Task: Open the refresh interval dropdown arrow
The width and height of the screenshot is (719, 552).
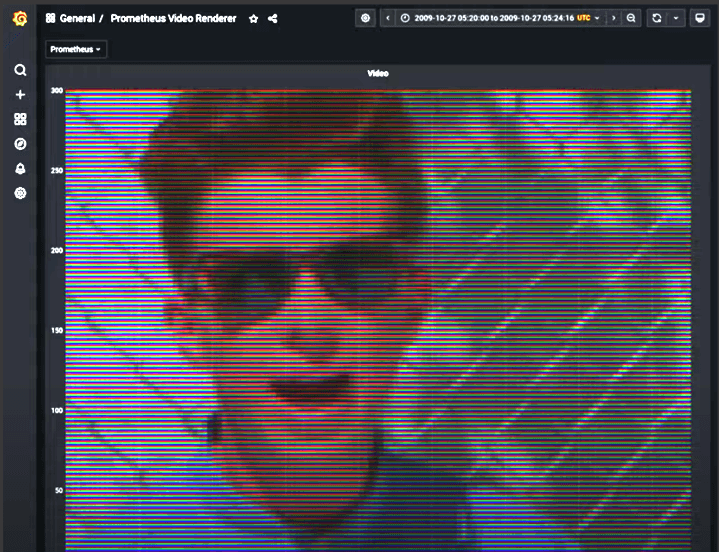Action: [676, 18]
